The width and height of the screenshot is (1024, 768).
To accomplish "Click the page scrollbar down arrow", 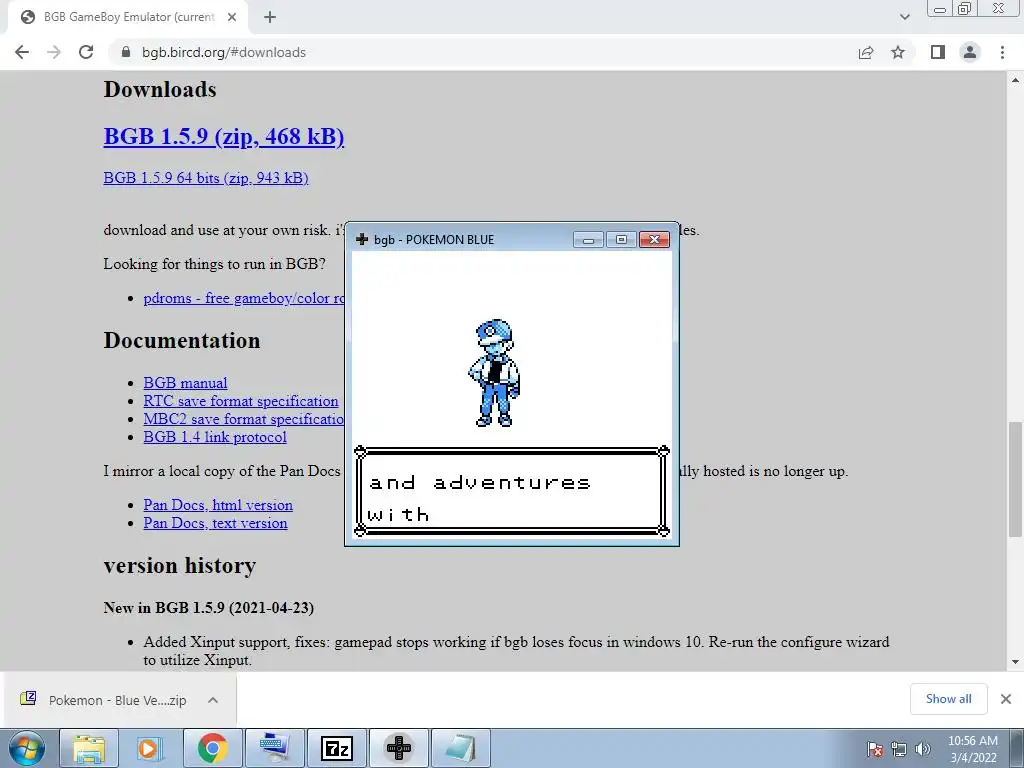I will [1016, 662].
